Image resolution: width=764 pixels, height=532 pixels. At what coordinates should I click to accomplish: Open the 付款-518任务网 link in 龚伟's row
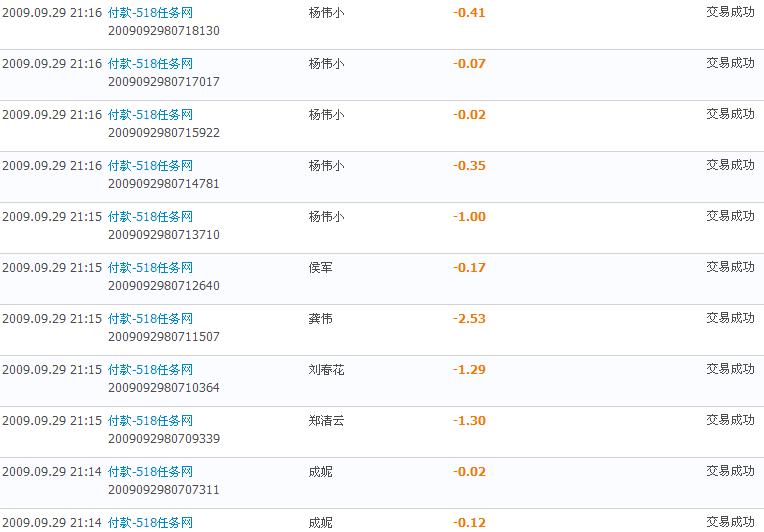[x=150, y=319]
